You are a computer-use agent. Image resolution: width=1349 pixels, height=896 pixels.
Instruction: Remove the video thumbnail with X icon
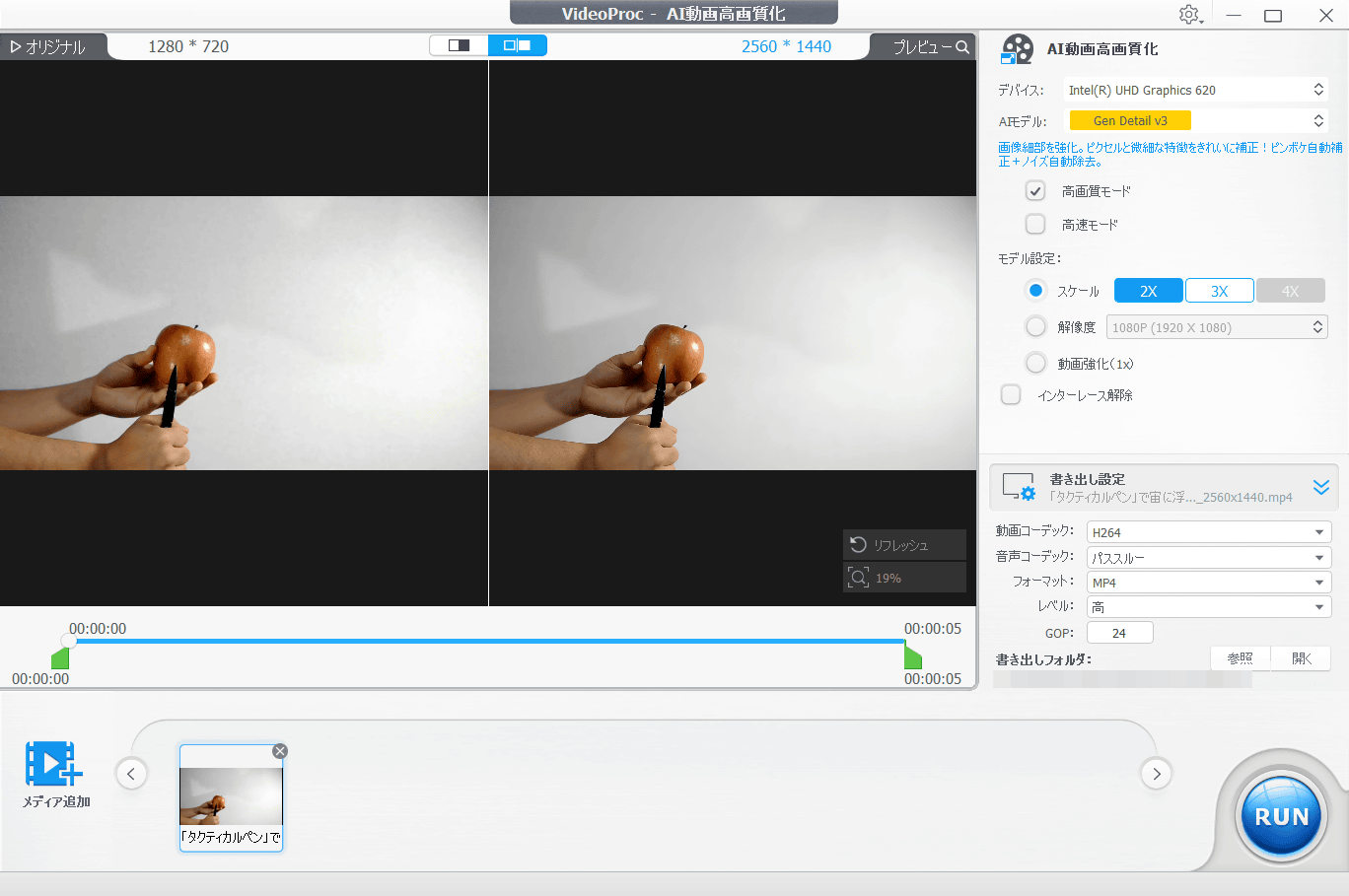point(280,751)
